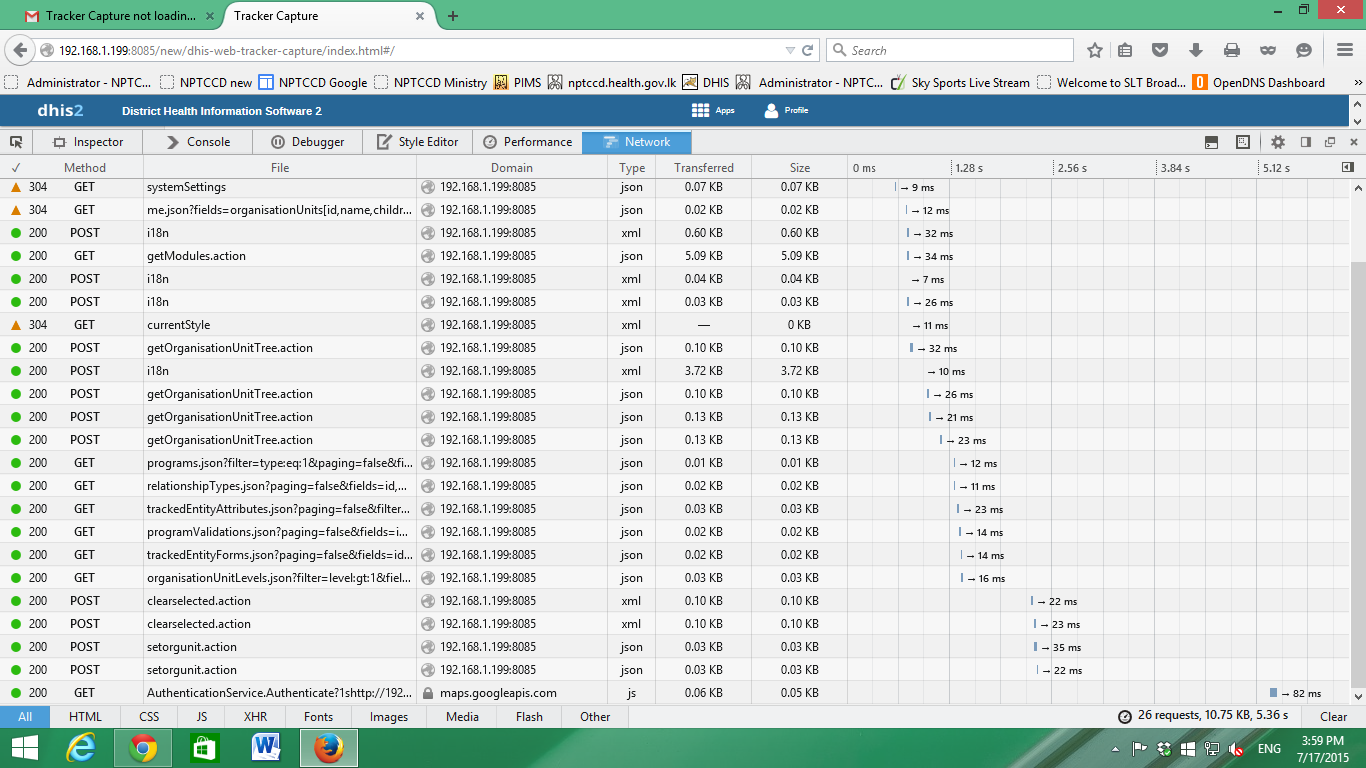Bookmark this page with the star icon
Image resolution: width=1366 pixels, height=768 pixels.
(1095, 50)
